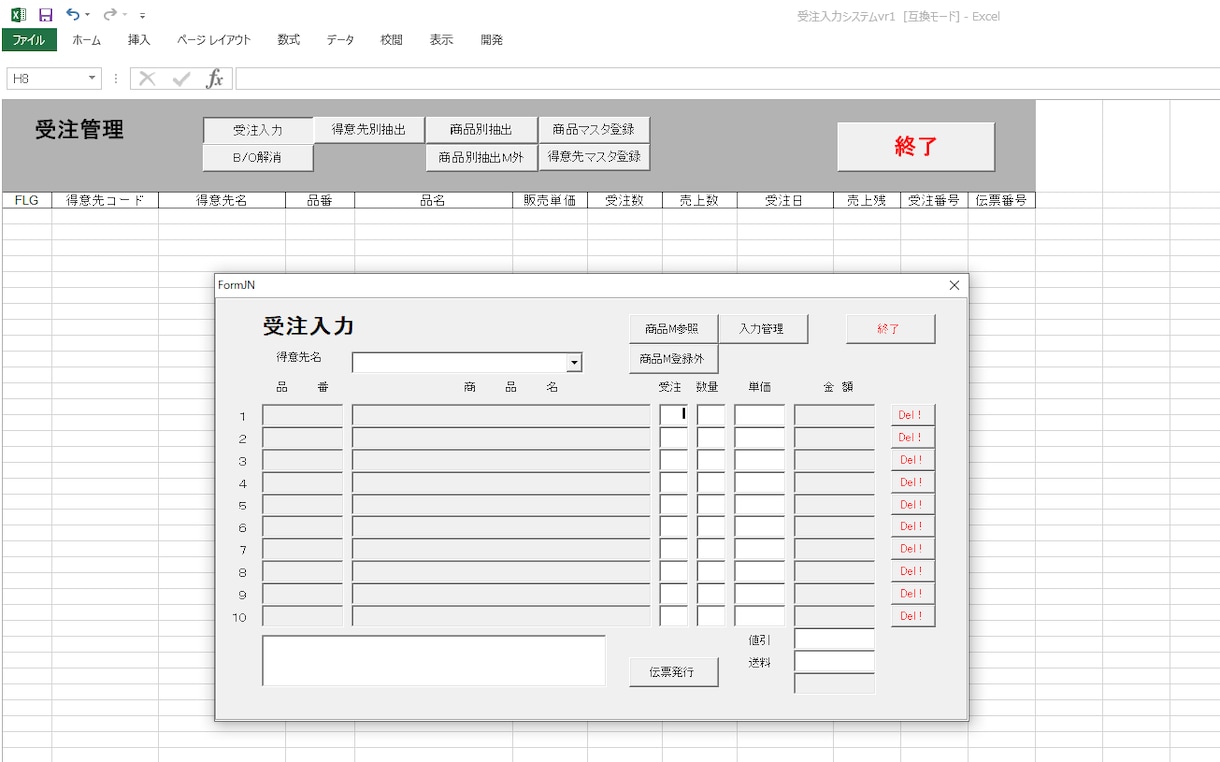Click the 得意先名 combo box text area
This screenshot has width=1220, height=762.
pyautogui.click(x=459, y=363)
